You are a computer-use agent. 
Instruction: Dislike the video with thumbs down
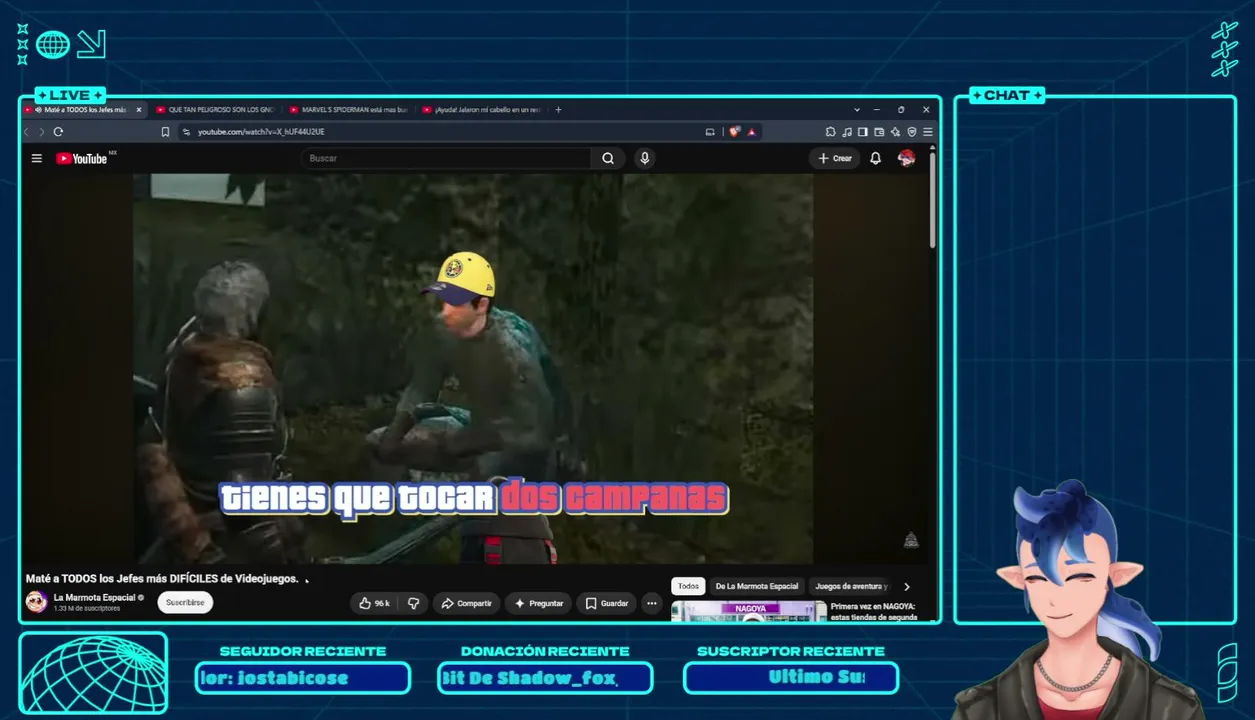413,603
